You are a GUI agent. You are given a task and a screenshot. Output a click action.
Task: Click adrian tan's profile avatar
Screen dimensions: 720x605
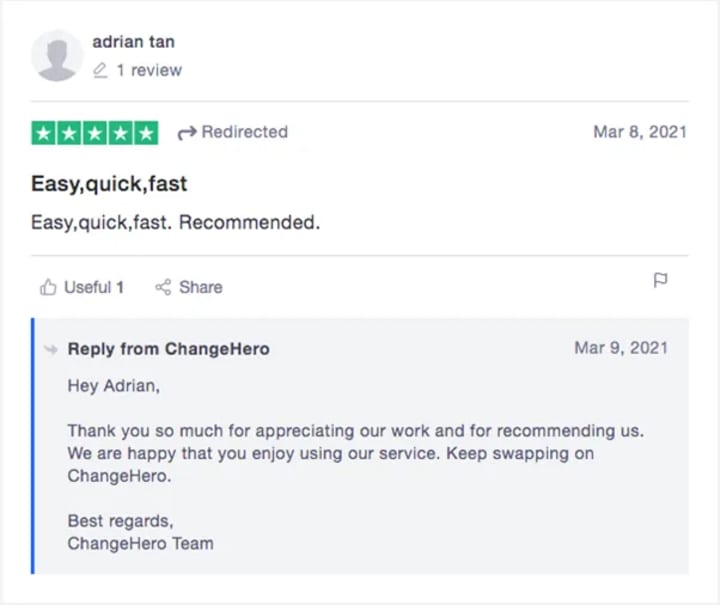point(57,56)
